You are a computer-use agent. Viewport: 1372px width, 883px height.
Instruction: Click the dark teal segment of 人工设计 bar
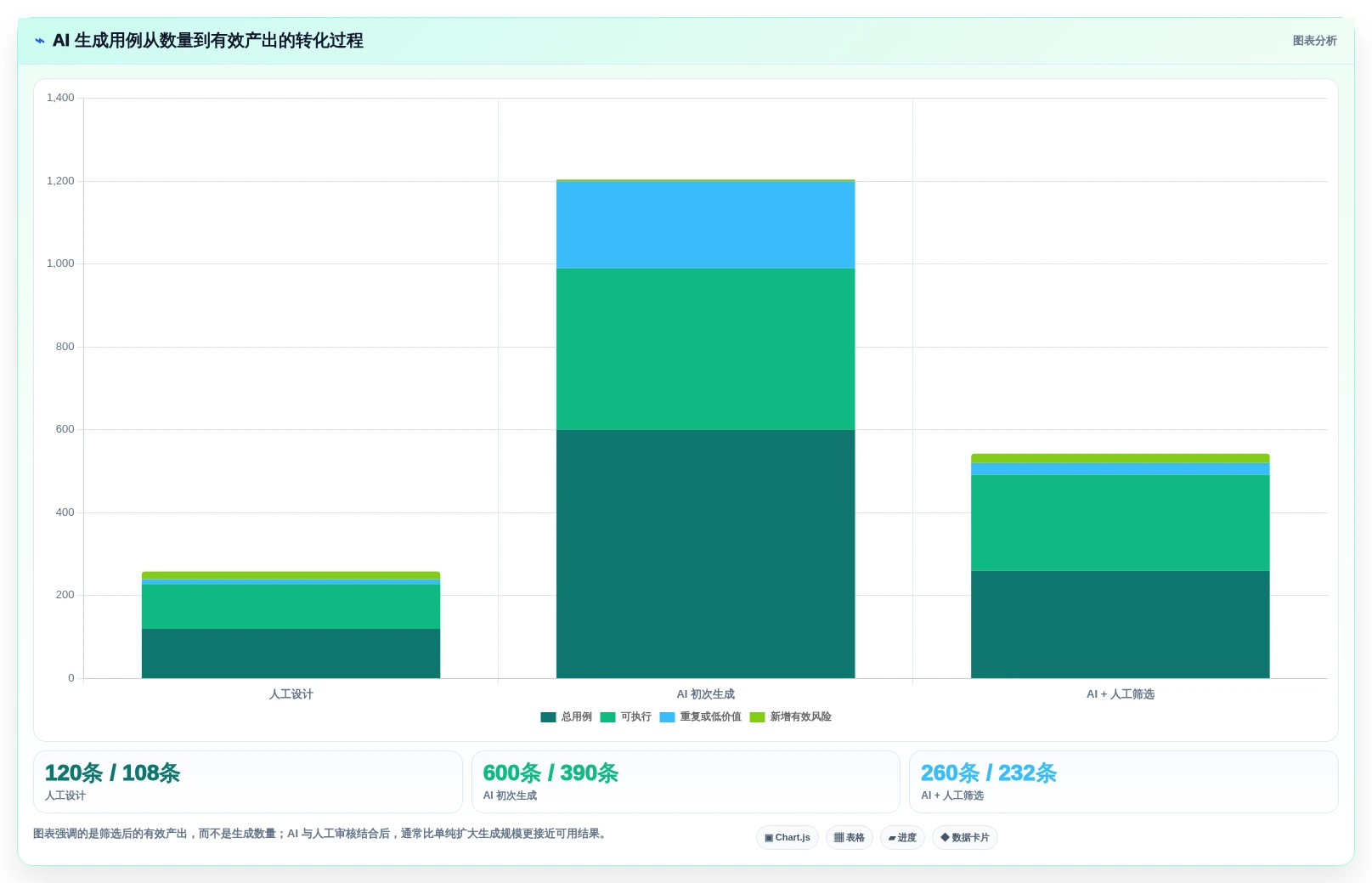tap(291, 654)
